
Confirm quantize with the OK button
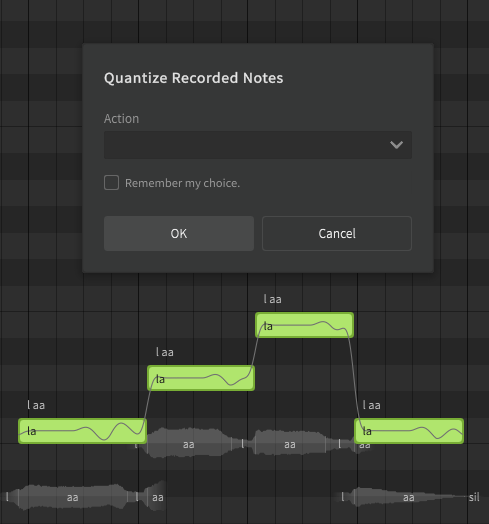click(x=179, y=233)
